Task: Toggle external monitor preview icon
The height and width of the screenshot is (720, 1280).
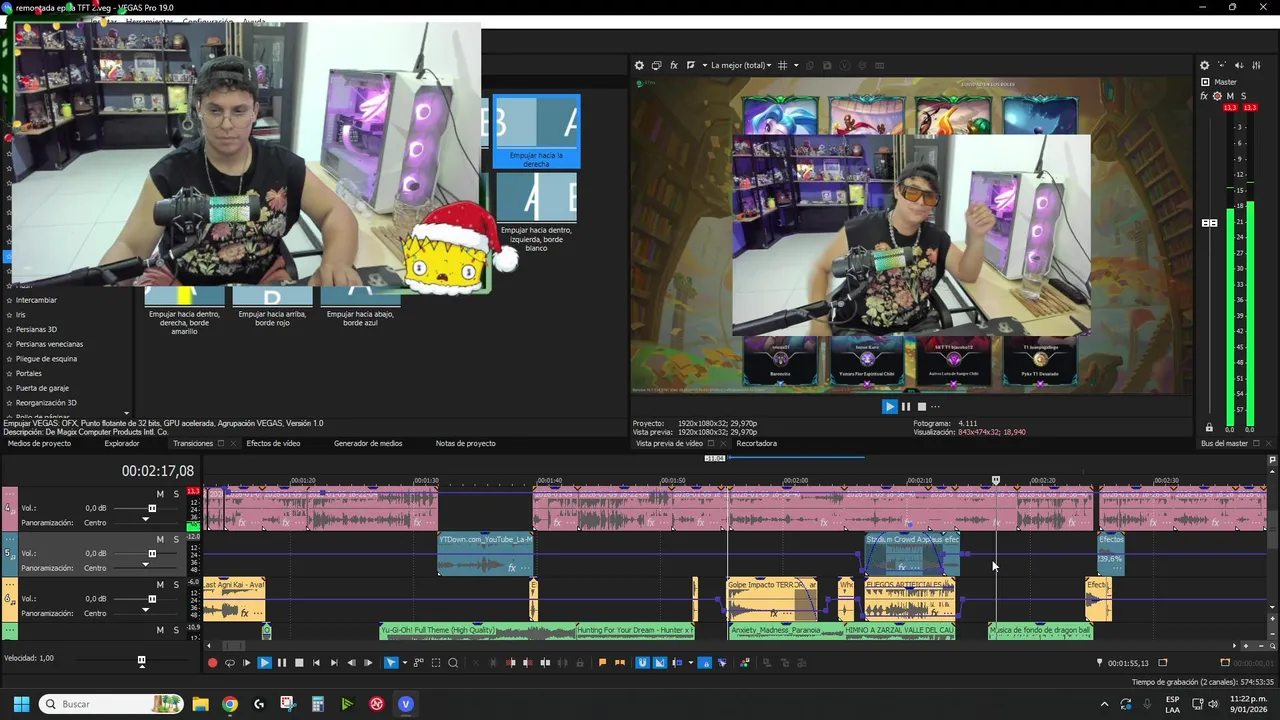Action: point(656,65)
